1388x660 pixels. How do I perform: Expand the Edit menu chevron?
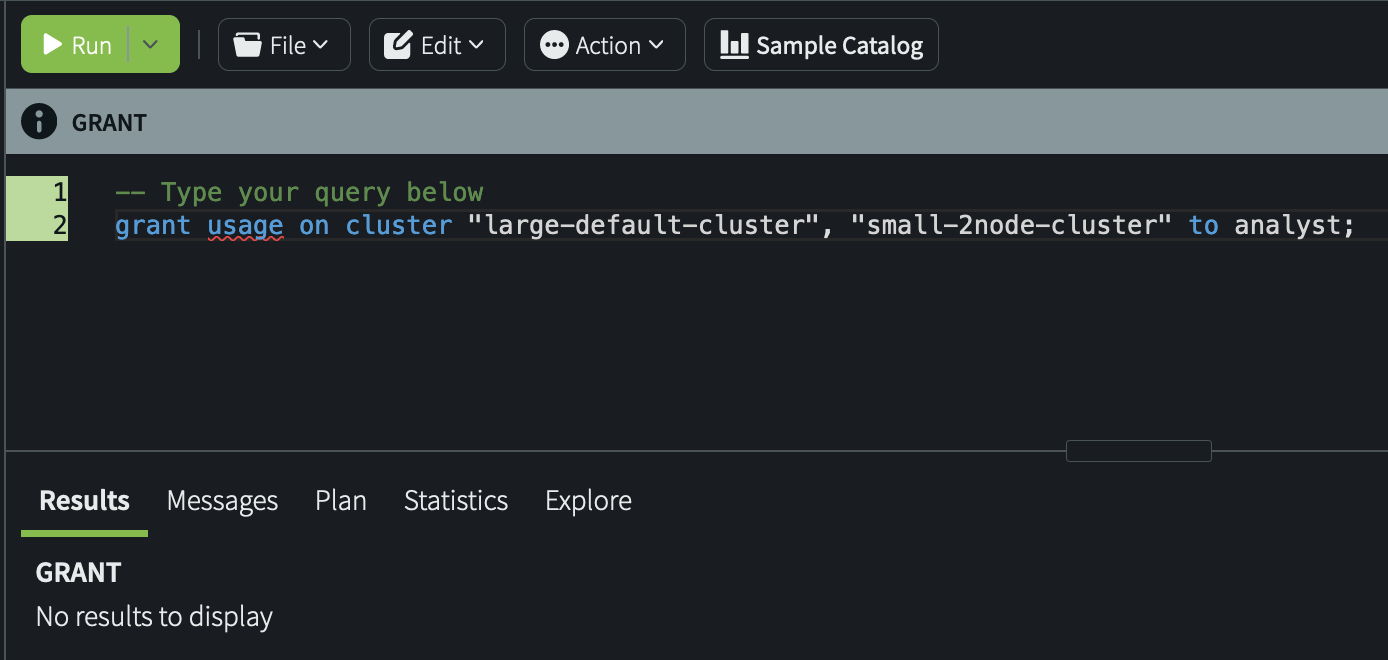[x=476, y=45]
